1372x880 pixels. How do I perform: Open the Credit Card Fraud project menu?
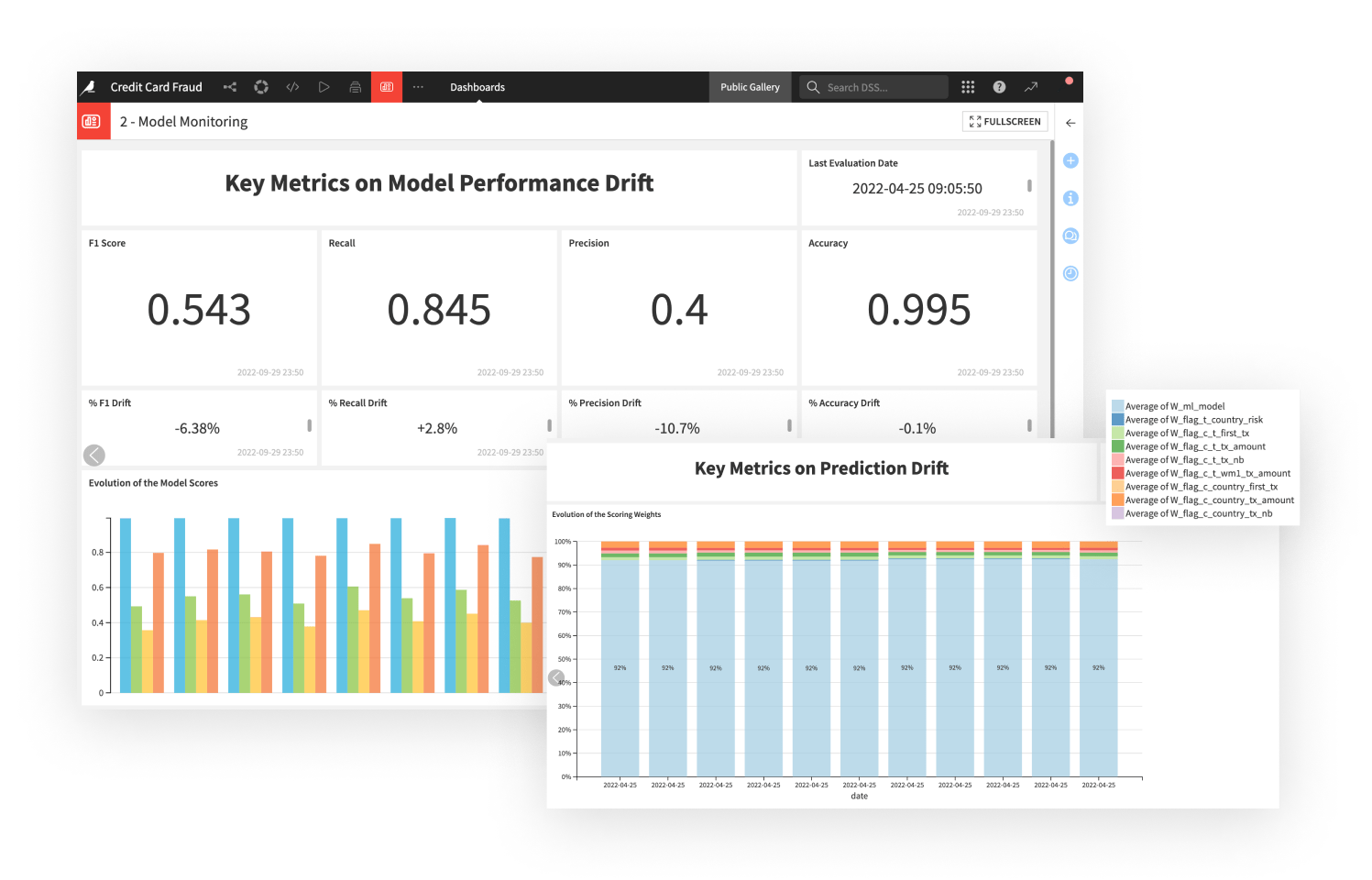coord(156,87)
